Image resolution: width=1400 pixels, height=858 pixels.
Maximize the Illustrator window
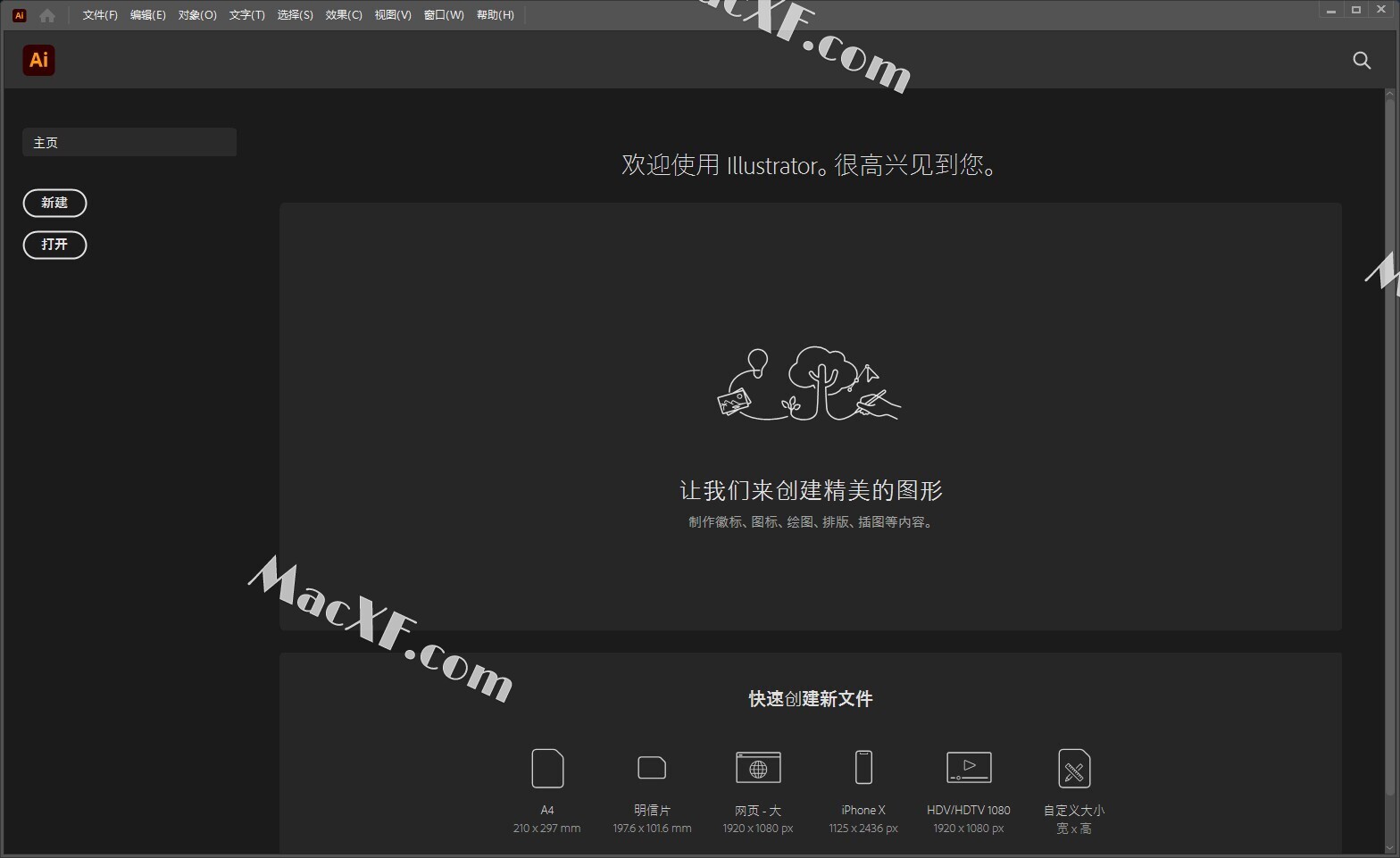(1356, 10)
